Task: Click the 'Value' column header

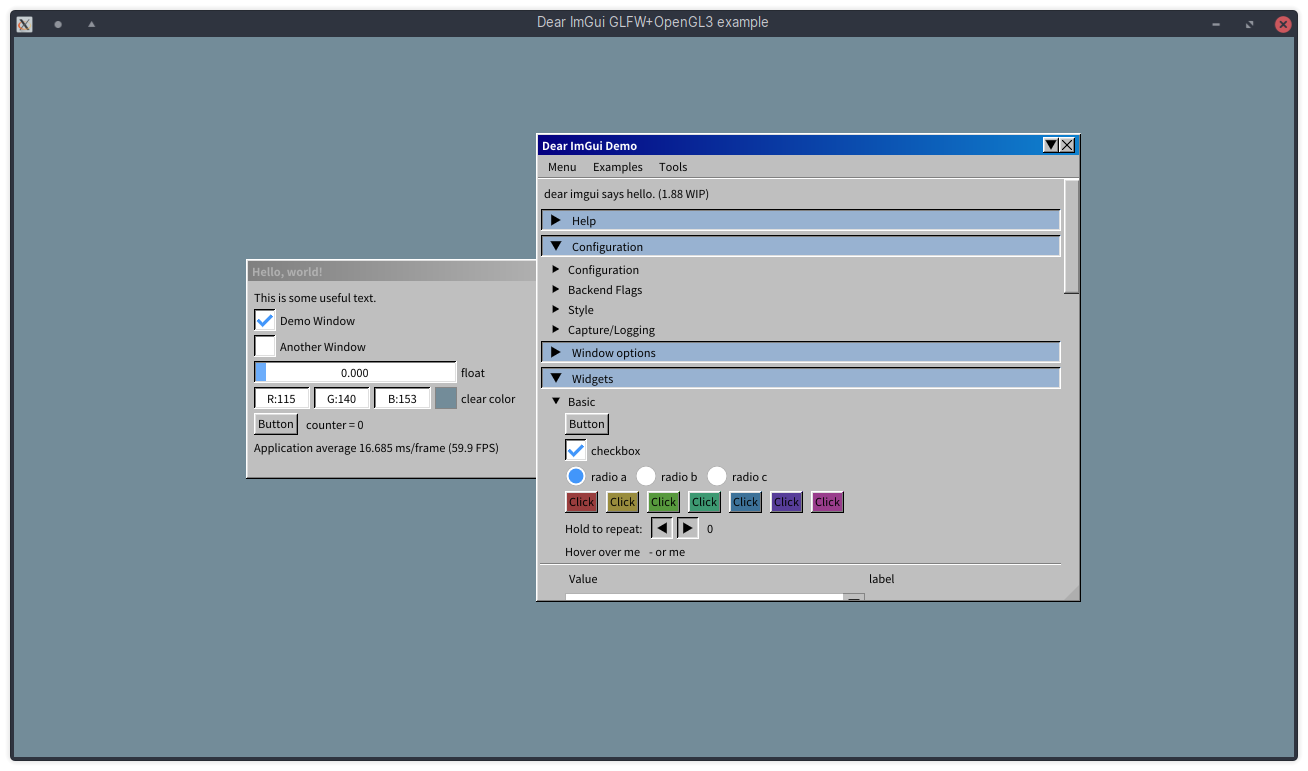Action: 583,578
